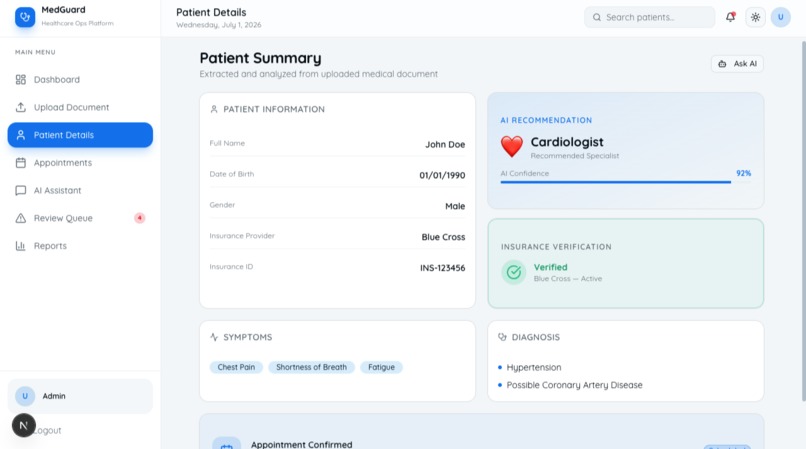
Task: Click the robot icon on Ask AI
Action: [722, 64]
